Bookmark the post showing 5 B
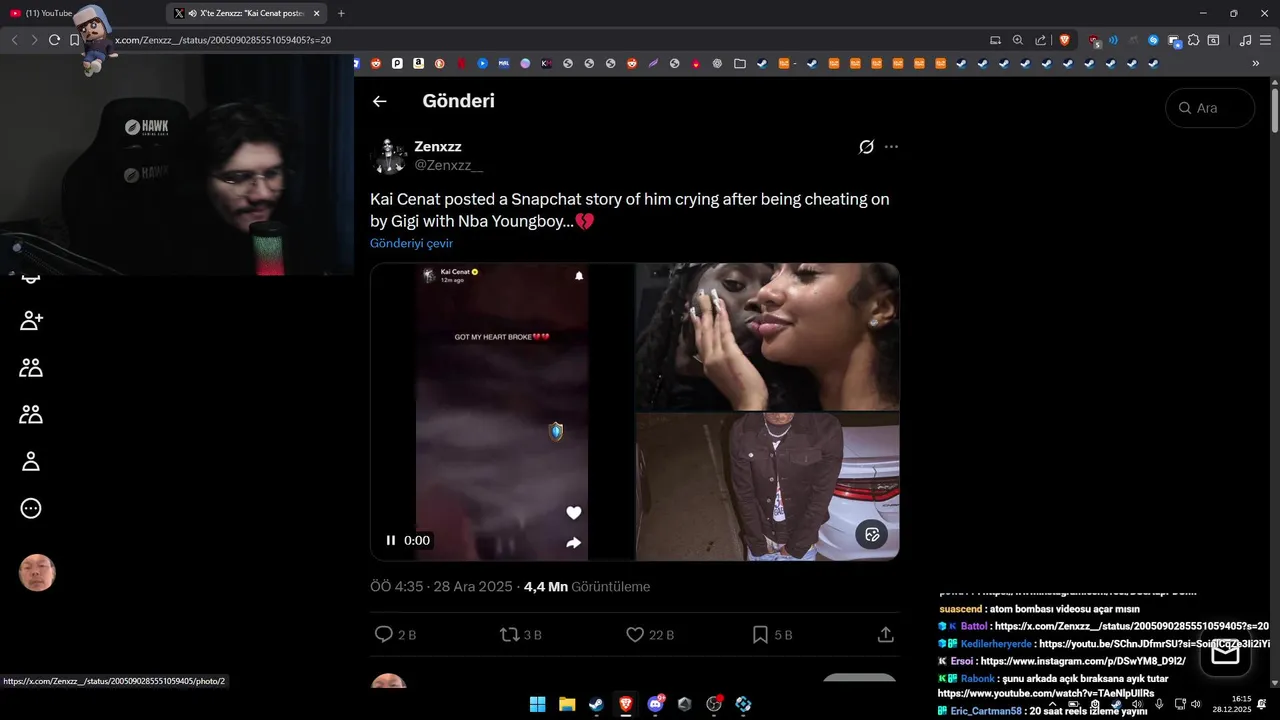The image size is (1280, 720). (x=760, y=634)
